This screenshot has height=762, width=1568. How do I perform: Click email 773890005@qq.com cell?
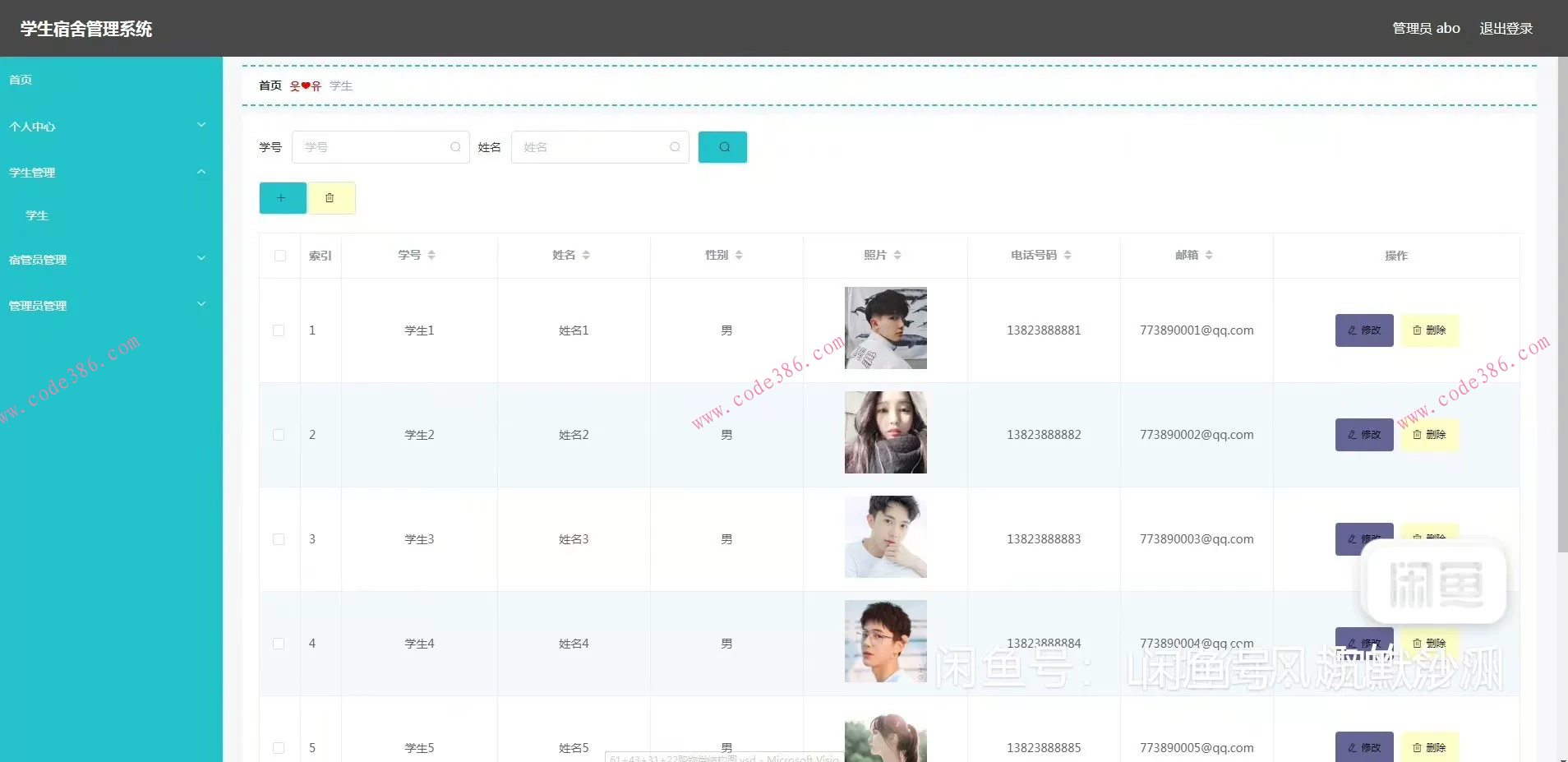[x=1197, y=748]
